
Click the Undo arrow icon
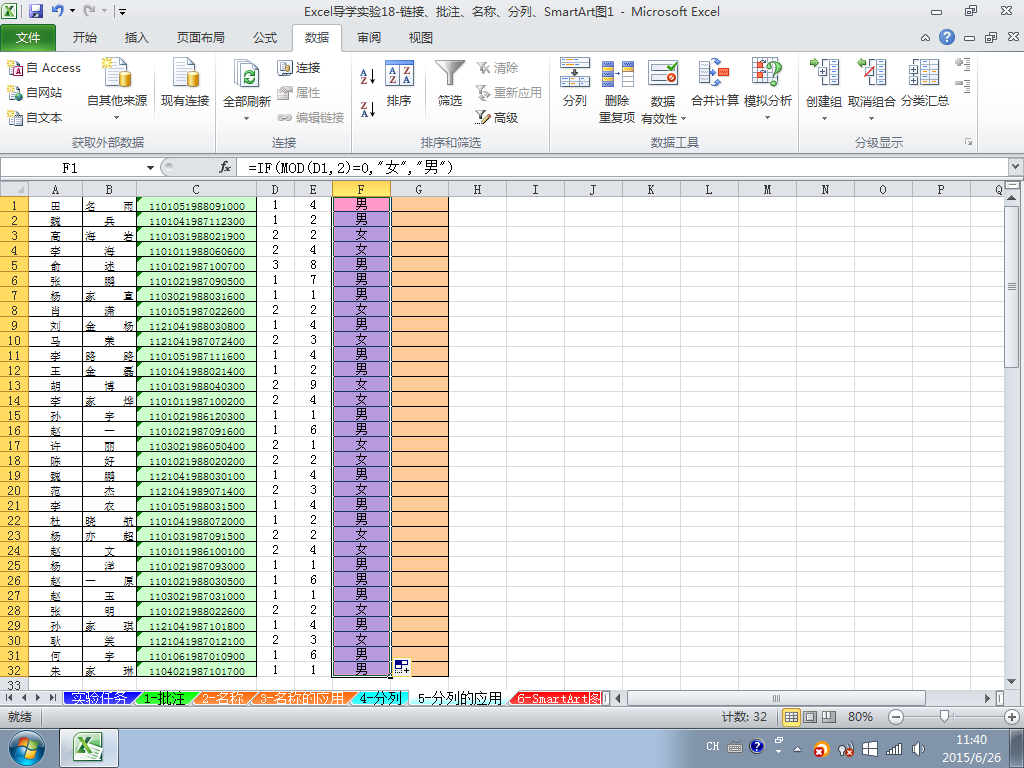tap(57, 11)
